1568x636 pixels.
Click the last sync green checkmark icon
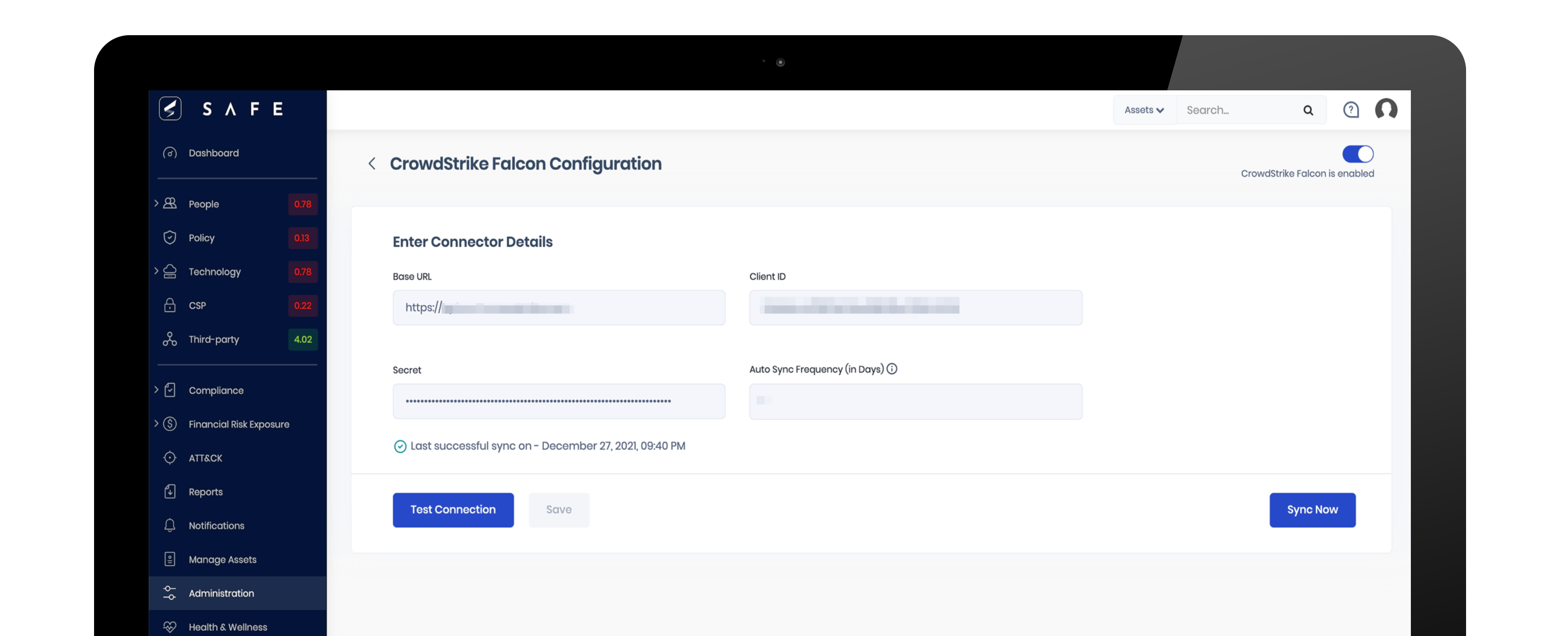(x=400, y=447)
